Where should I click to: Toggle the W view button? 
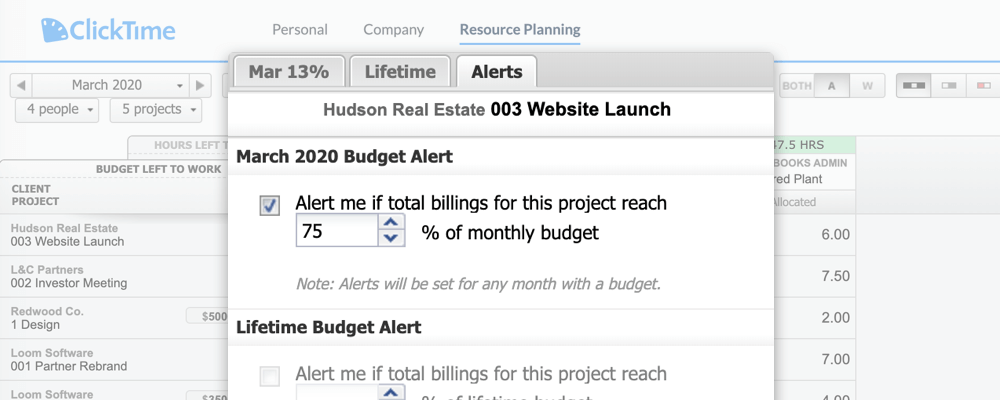click(x=867, y=85)
